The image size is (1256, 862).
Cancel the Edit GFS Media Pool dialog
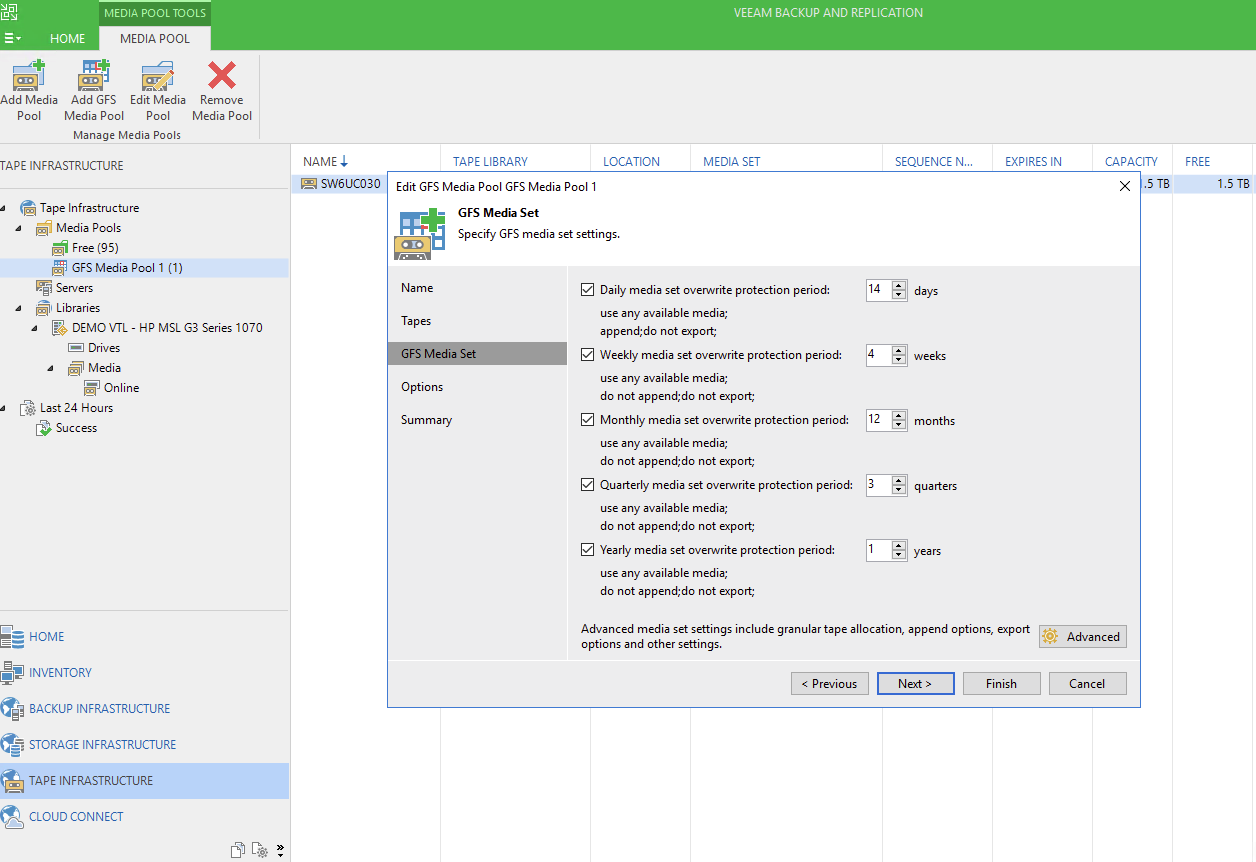[1087, 684]
